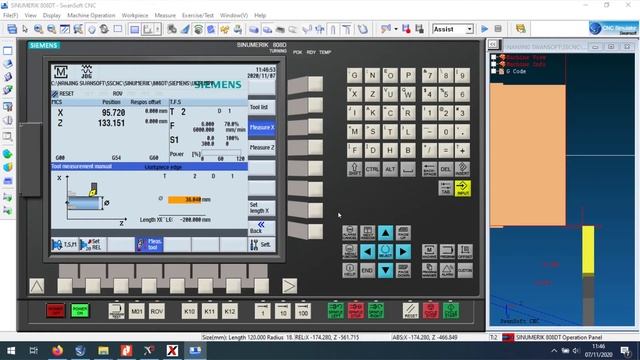Click the green CYCLE START key
640x360 pixels.
click(451, 311)
